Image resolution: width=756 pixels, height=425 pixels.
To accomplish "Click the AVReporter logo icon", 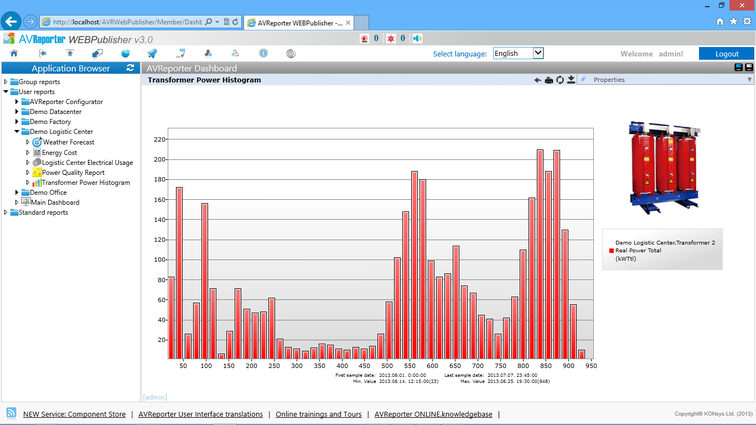I will pyautogui.click(x=9, y=39).
